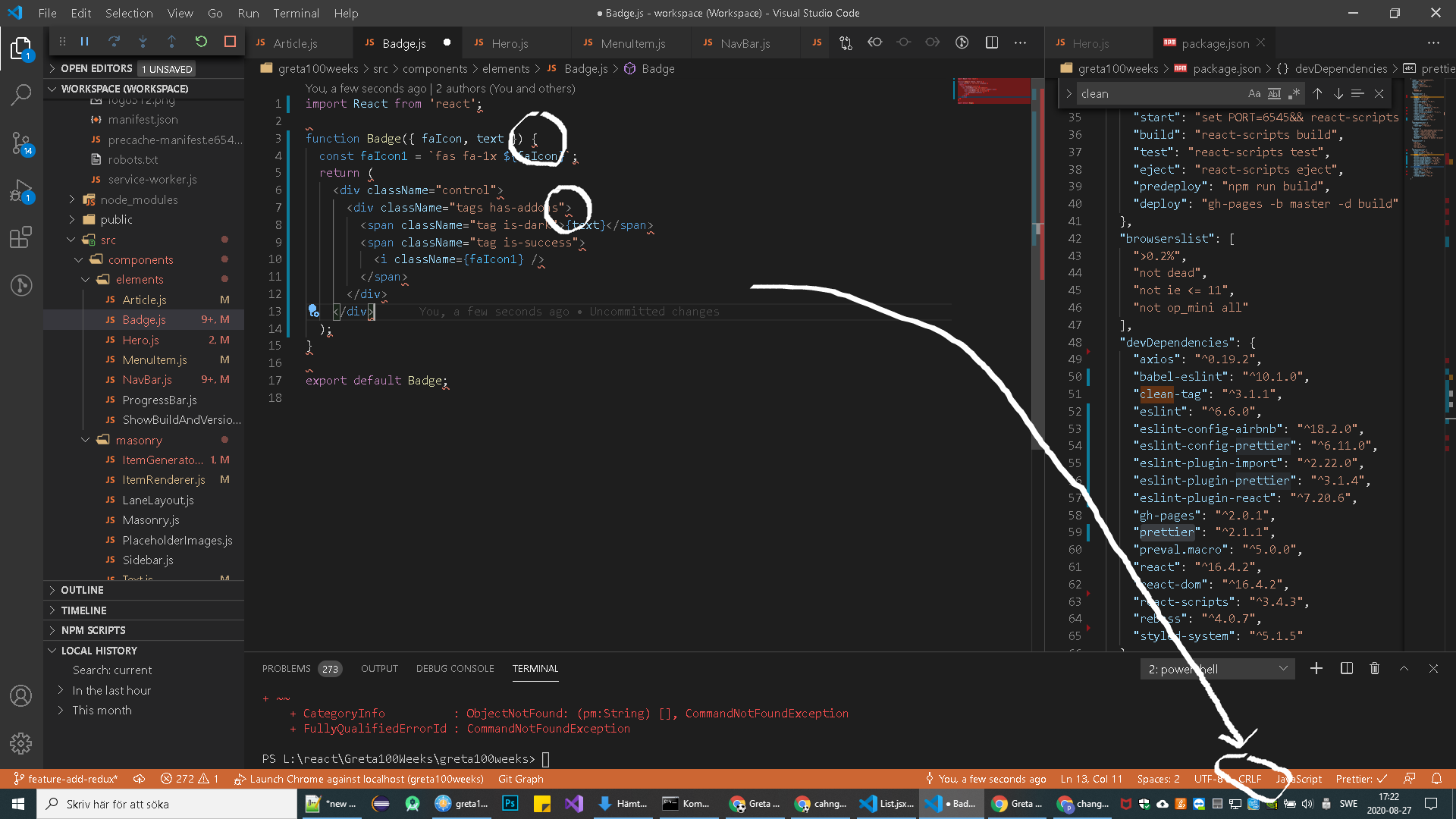Open the Terminal menu
The image size is (1456, 819).
296,13
